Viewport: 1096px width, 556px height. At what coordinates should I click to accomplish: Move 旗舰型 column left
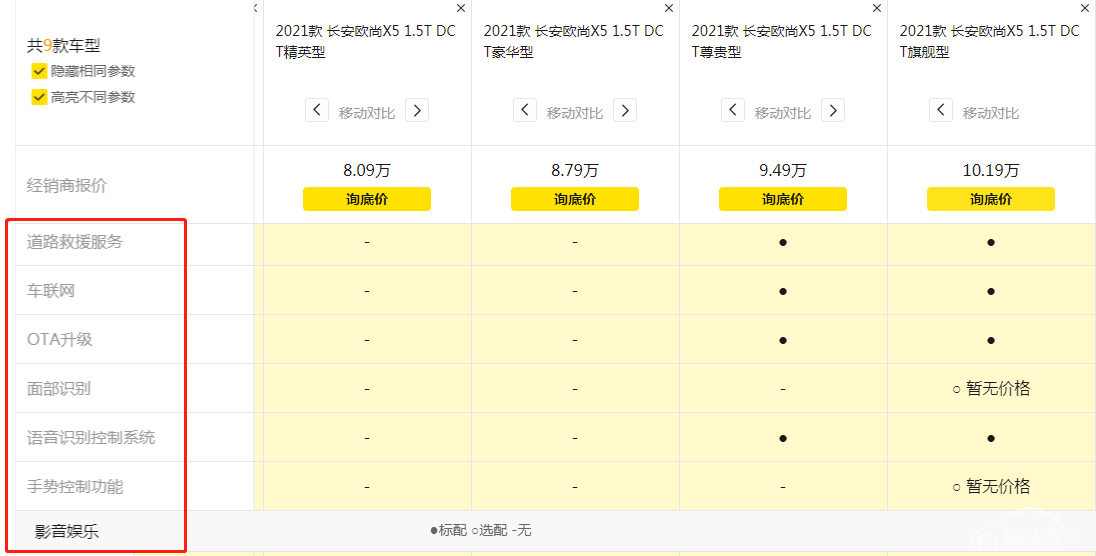[941, 111]
